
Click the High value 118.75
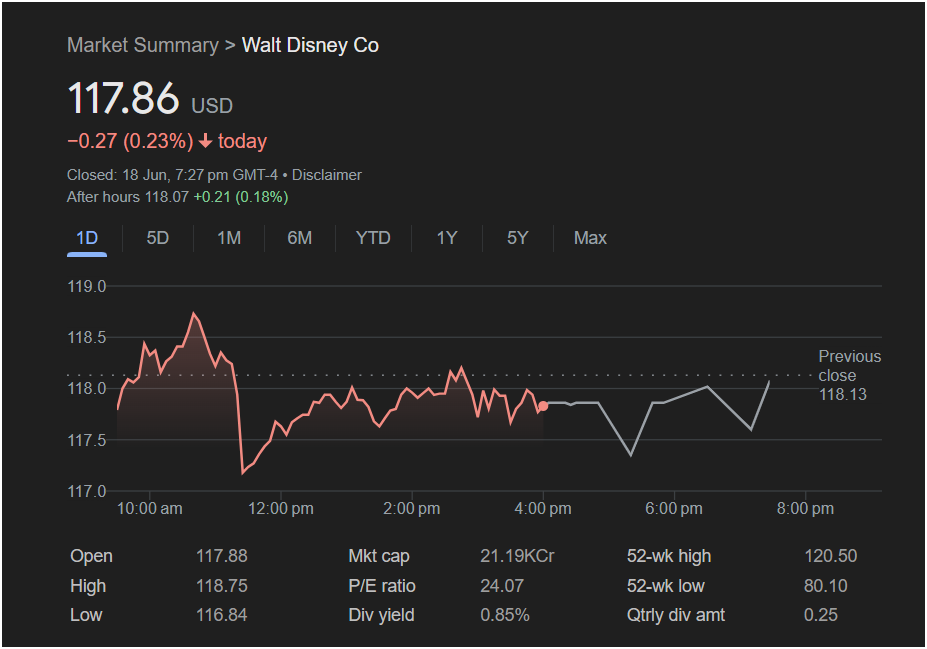pos(222,586)
